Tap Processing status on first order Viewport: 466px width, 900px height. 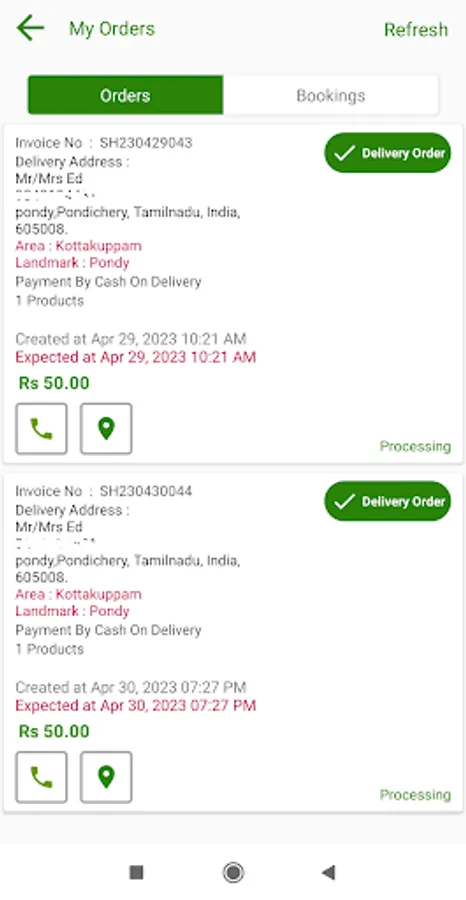(x=415, y=447)
